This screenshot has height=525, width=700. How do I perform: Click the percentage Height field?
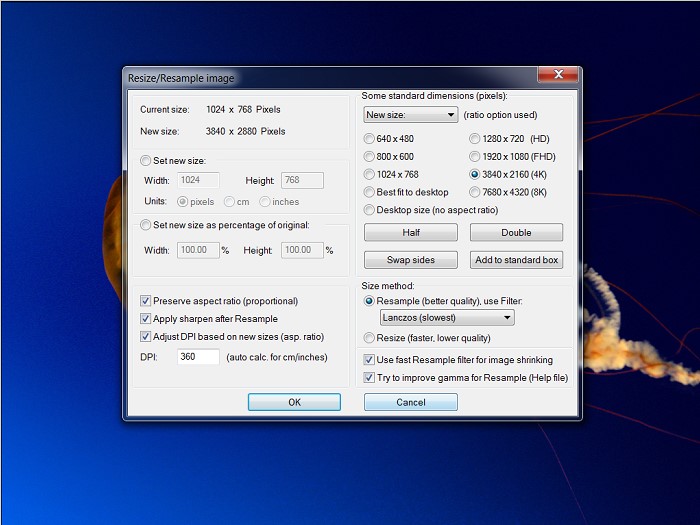[x=302, y=250]
